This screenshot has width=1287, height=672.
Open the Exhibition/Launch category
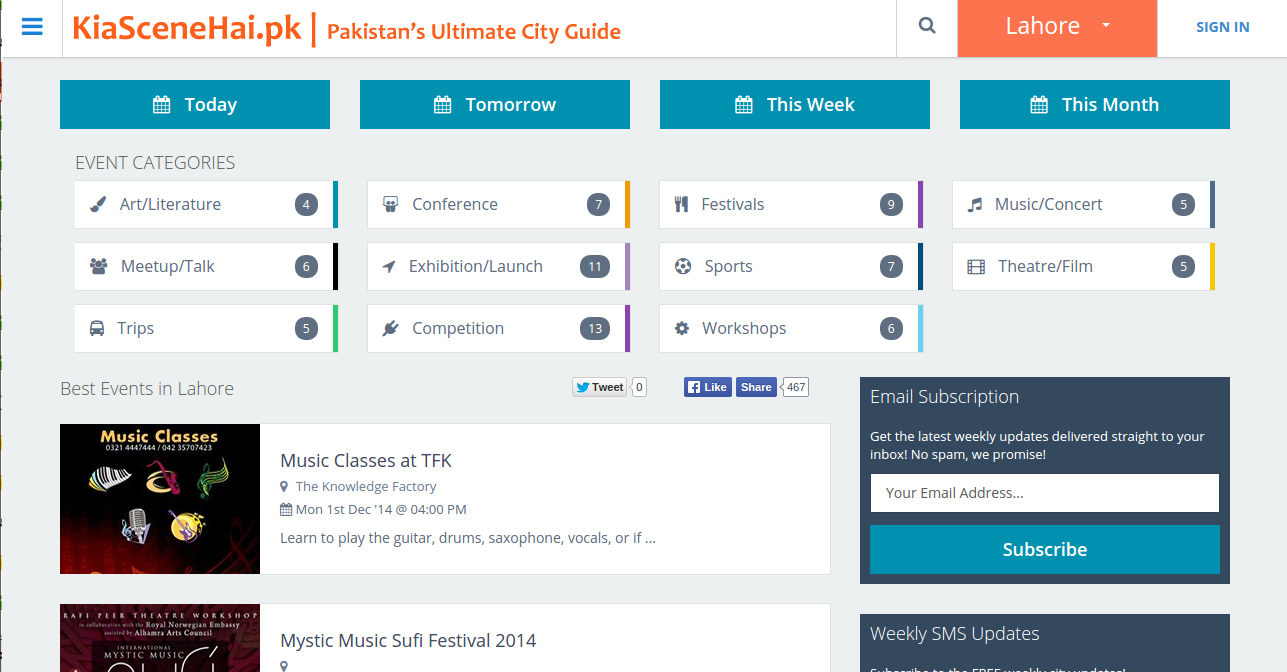[x=499, y=267]
